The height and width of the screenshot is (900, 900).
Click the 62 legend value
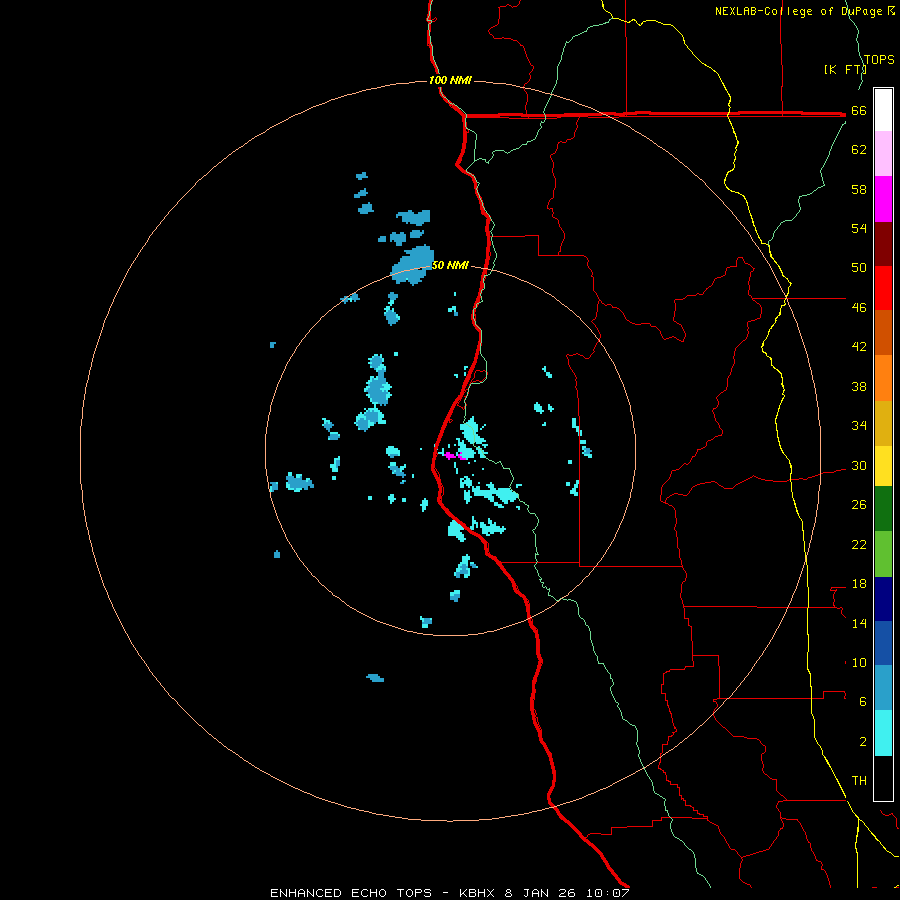click(x=859, y=150)
